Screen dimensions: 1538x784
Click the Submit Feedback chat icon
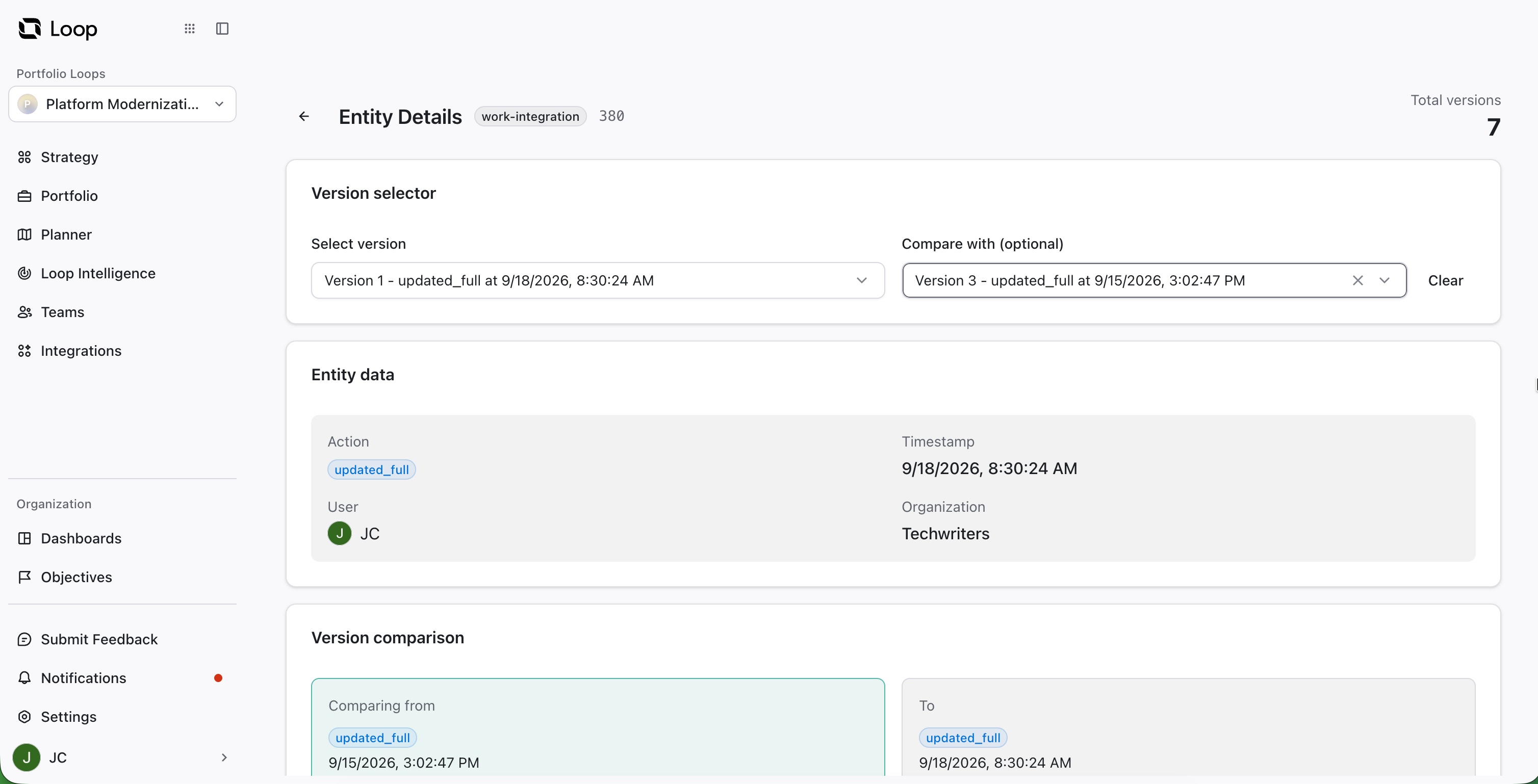(x=24, y=639)
